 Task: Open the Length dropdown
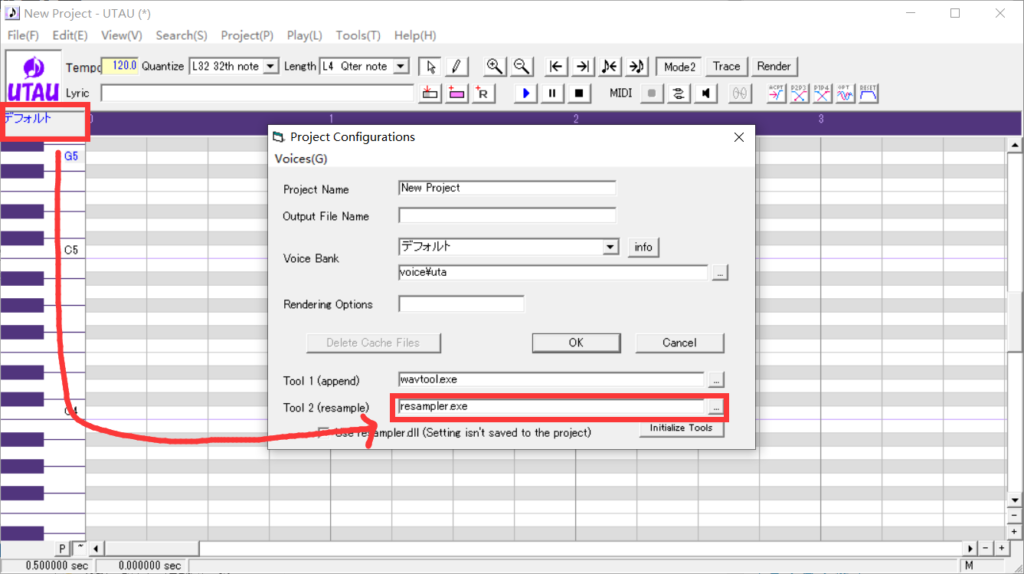click(x=401, y=67)
